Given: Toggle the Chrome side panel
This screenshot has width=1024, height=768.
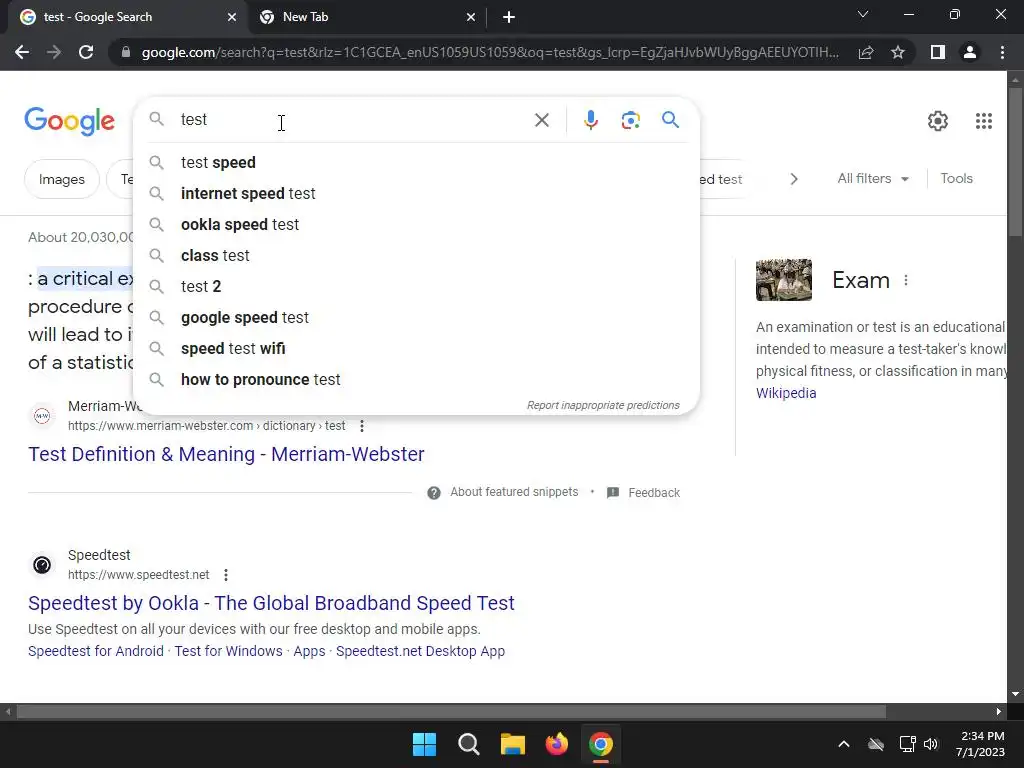Looking at the screenshot, I should (938, 52).
